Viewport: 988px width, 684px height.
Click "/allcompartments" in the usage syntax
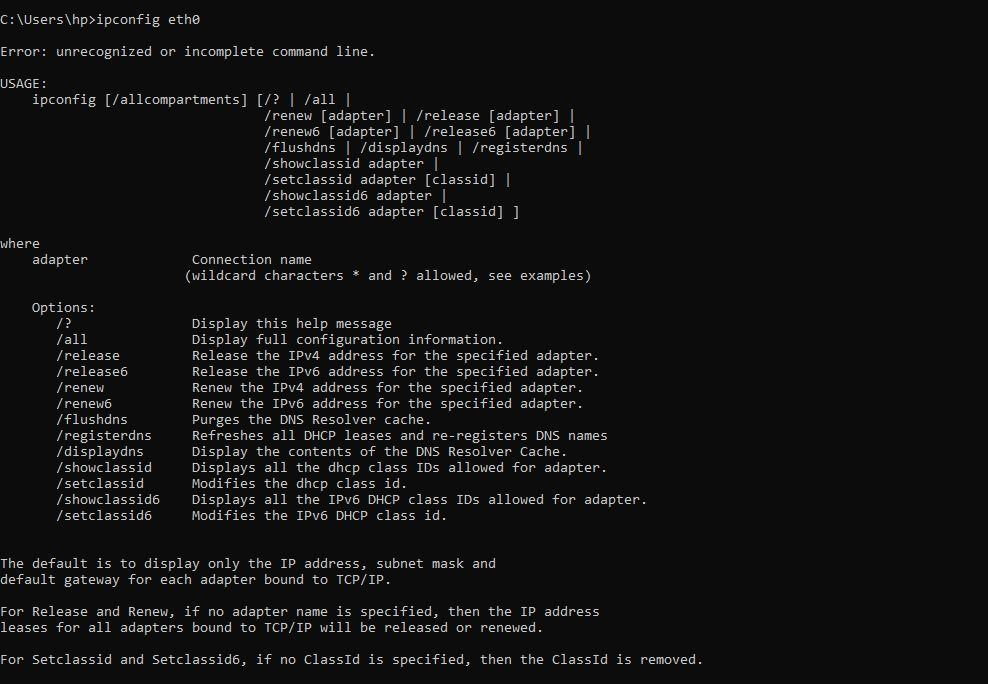click(x=176, y=100)
